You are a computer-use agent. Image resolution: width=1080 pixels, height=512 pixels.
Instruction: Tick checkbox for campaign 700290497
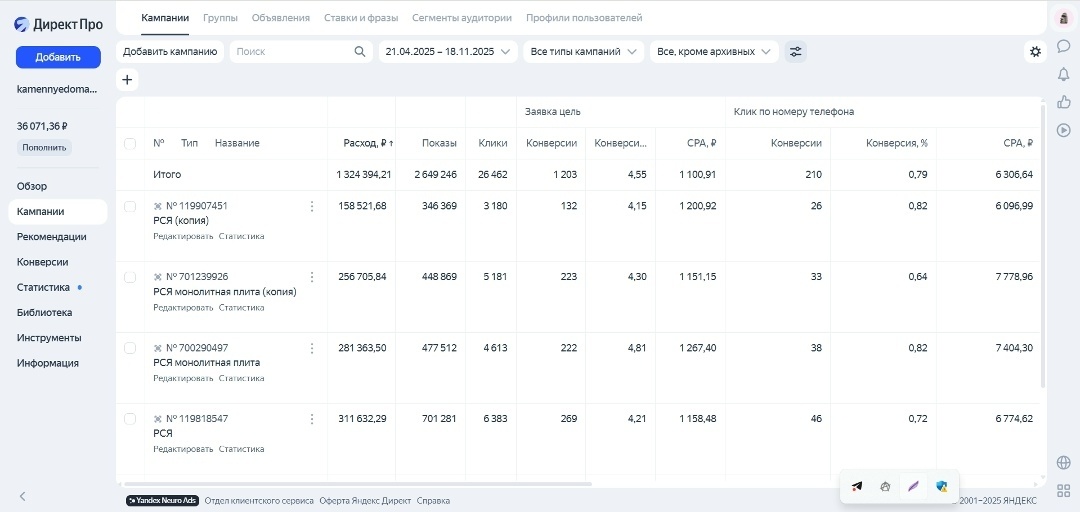point(129,348)
